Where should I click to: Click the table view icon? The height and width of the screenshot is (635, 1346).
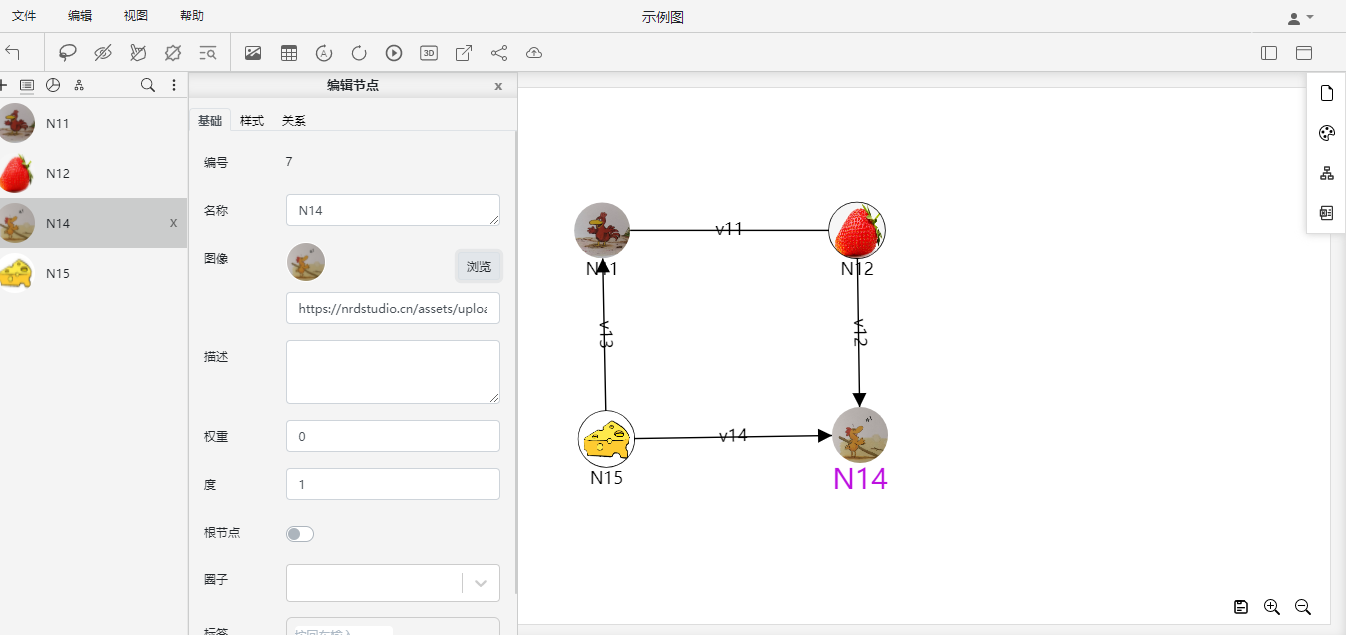[x=288, y=52]
